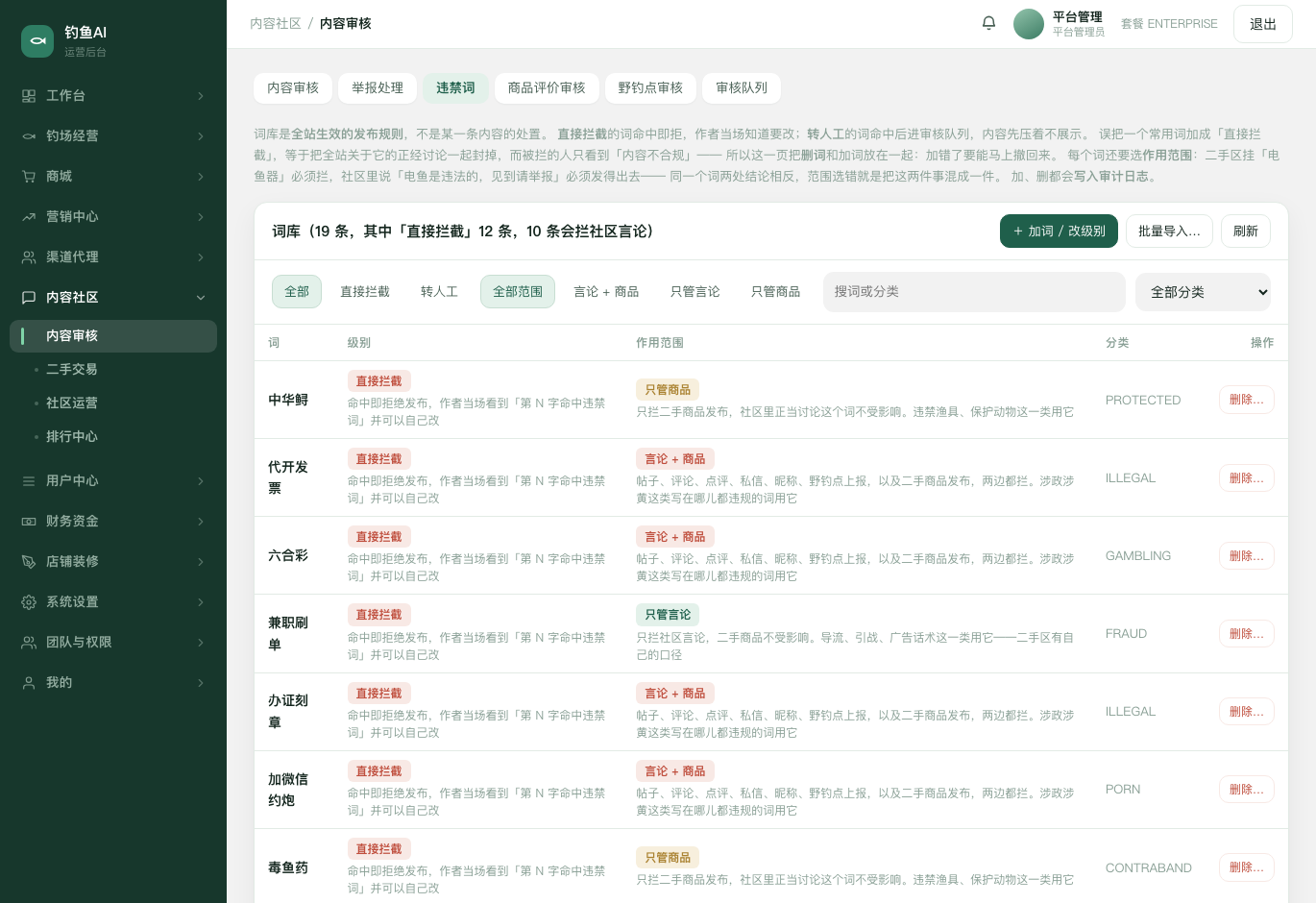Click the 加词 / 改级别 button
1316x903 pixels.
1059,232
